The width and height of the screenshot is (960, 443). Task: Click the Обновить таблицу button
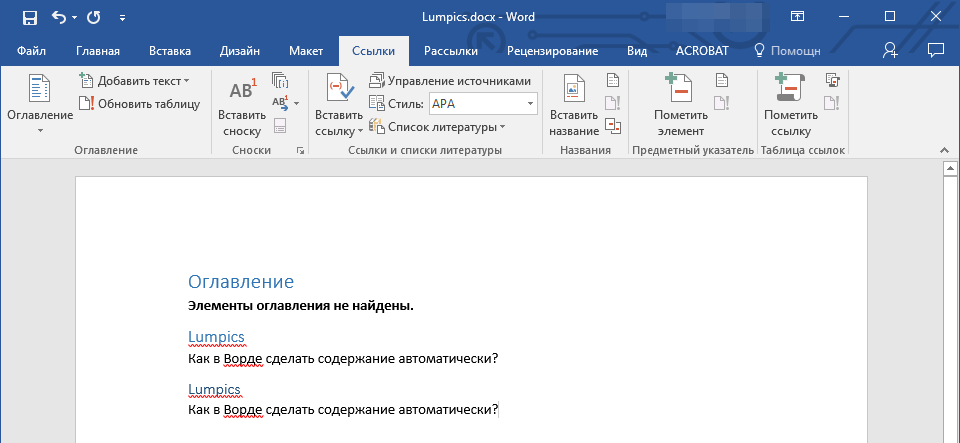140,103
